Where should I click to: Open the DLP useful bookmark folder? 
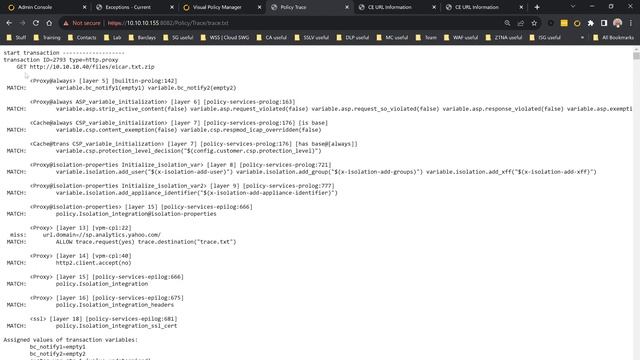click(353, 38)
